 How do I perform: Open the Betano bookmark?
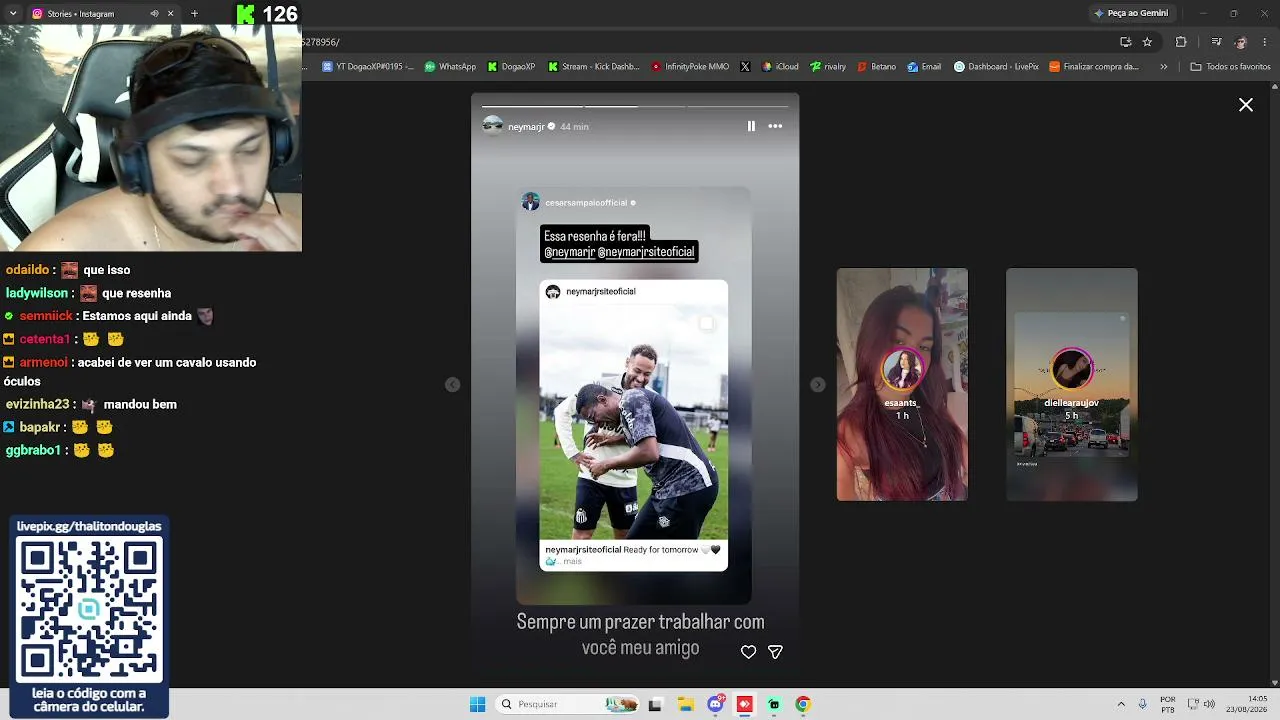pos(877,67)
